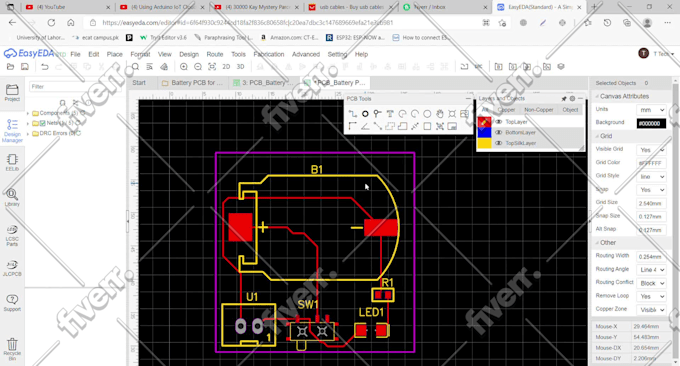Select the Text tool in PCB Tools

390,114
